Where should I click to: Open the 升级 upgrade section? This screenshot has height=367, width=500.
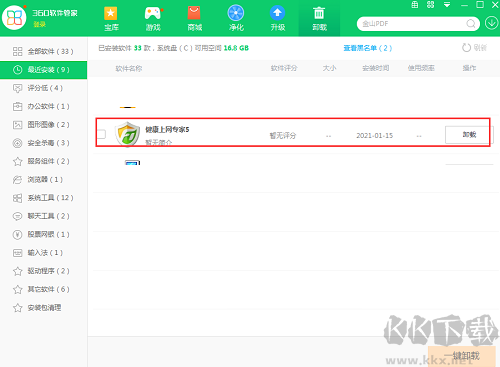pyautogui.click(x=278, y=19)
